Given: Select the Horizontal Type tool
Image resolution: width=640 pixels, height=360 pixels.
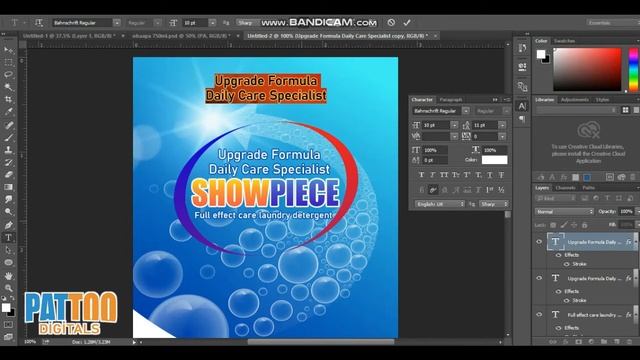Looking at the screenshot, I should pos(8,238).
